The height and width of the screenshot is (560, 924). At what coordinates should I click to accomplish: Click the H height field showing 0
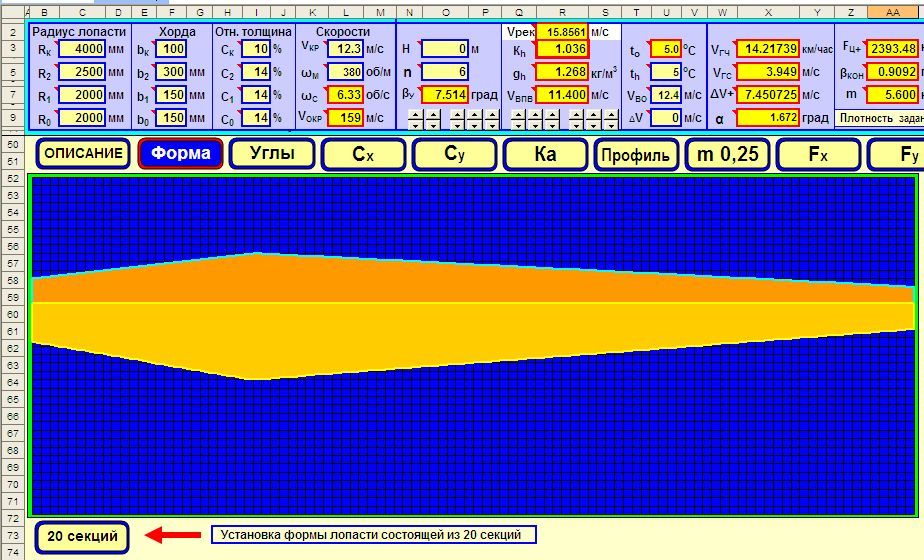444,49
